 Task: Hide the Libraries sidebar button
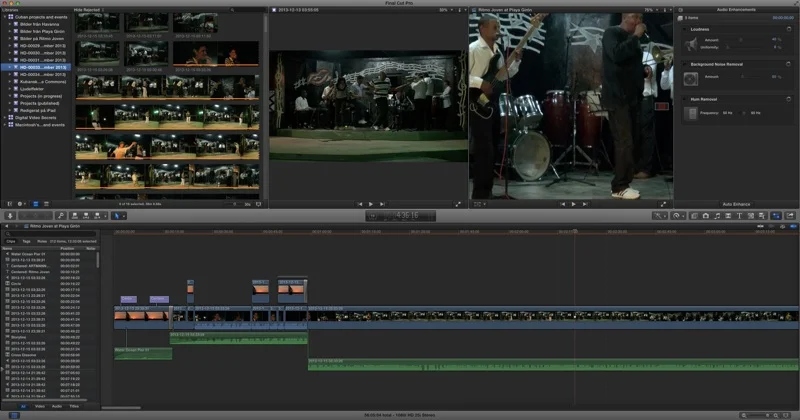(9, 204)
